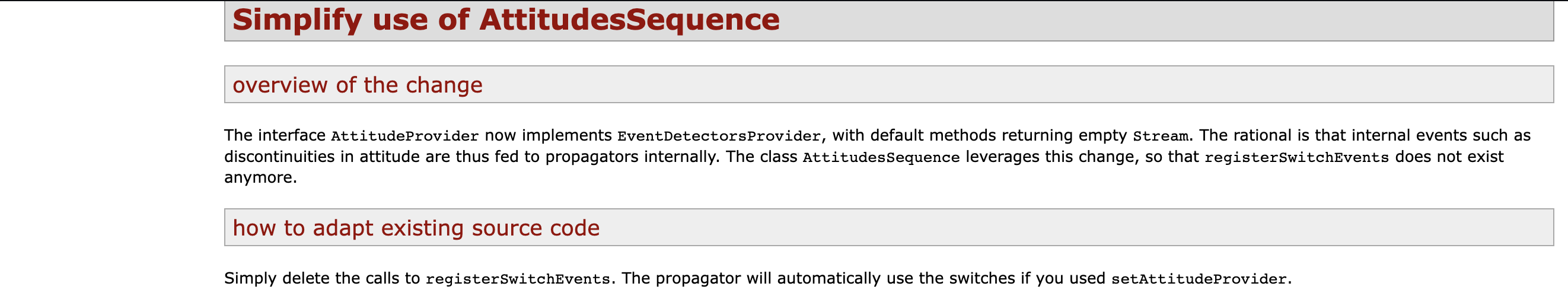
Task: Click the 'Simplify use of AttitudesSequence' main heading
Action: 506,20
